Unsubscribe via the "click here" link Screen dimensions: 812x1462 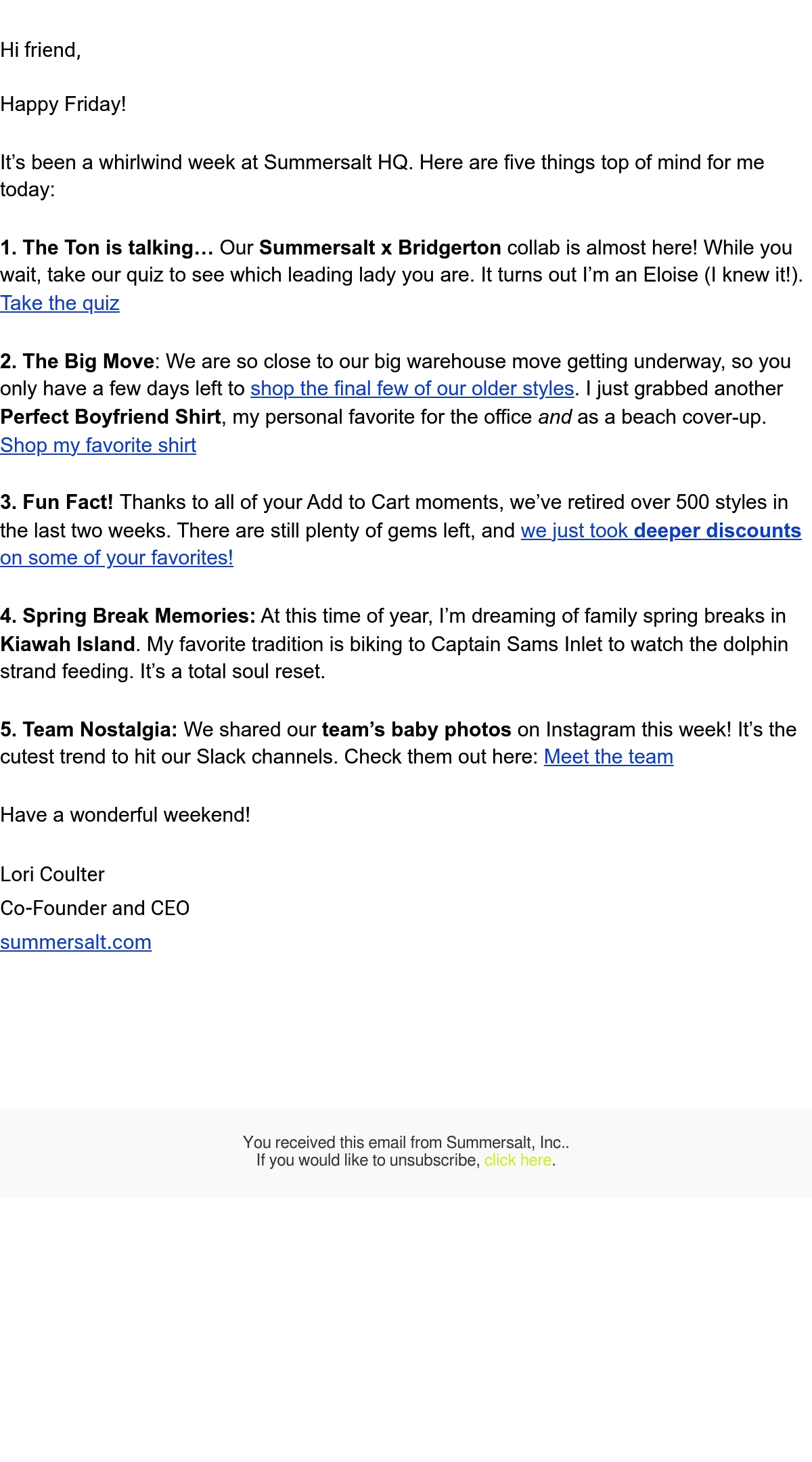518,1160
